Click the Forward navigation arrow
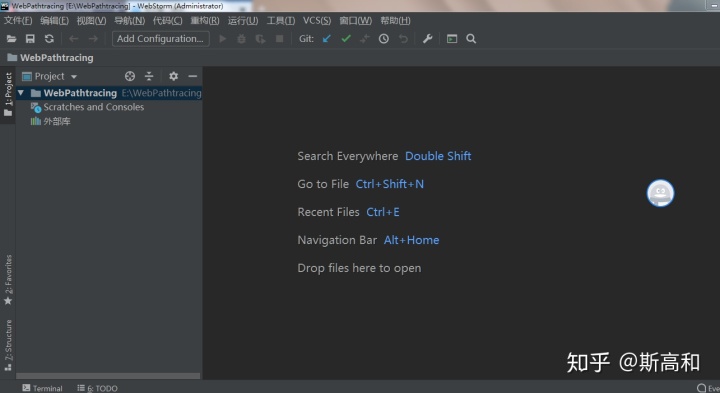The image size is (720, 393). (93, 39)
